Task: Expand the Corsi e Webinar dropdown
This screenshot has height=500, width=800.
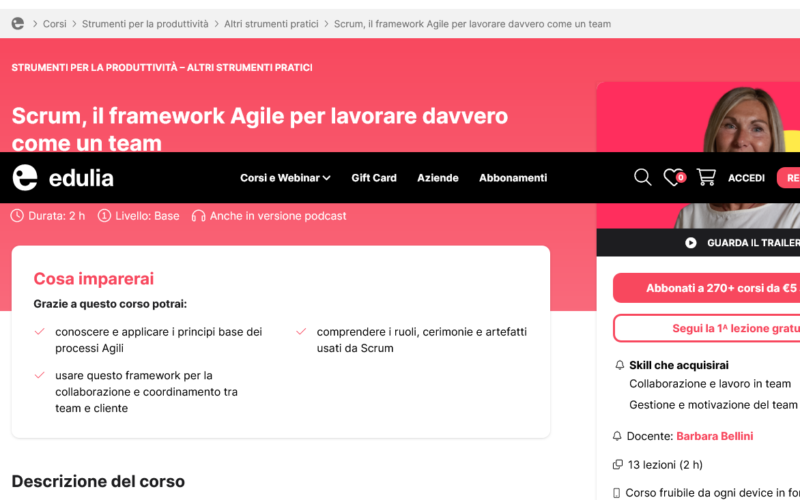Action: (x=285, y=178)
